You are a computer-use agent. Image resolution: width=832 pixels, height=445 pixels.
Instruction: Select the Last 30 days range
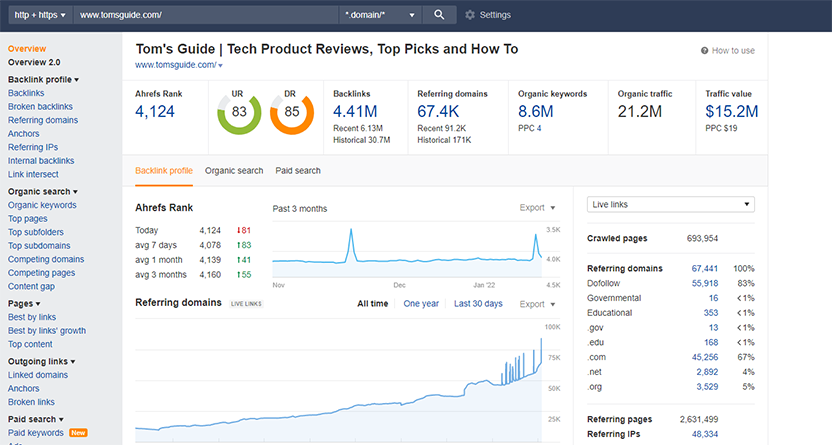coord(478,304)
